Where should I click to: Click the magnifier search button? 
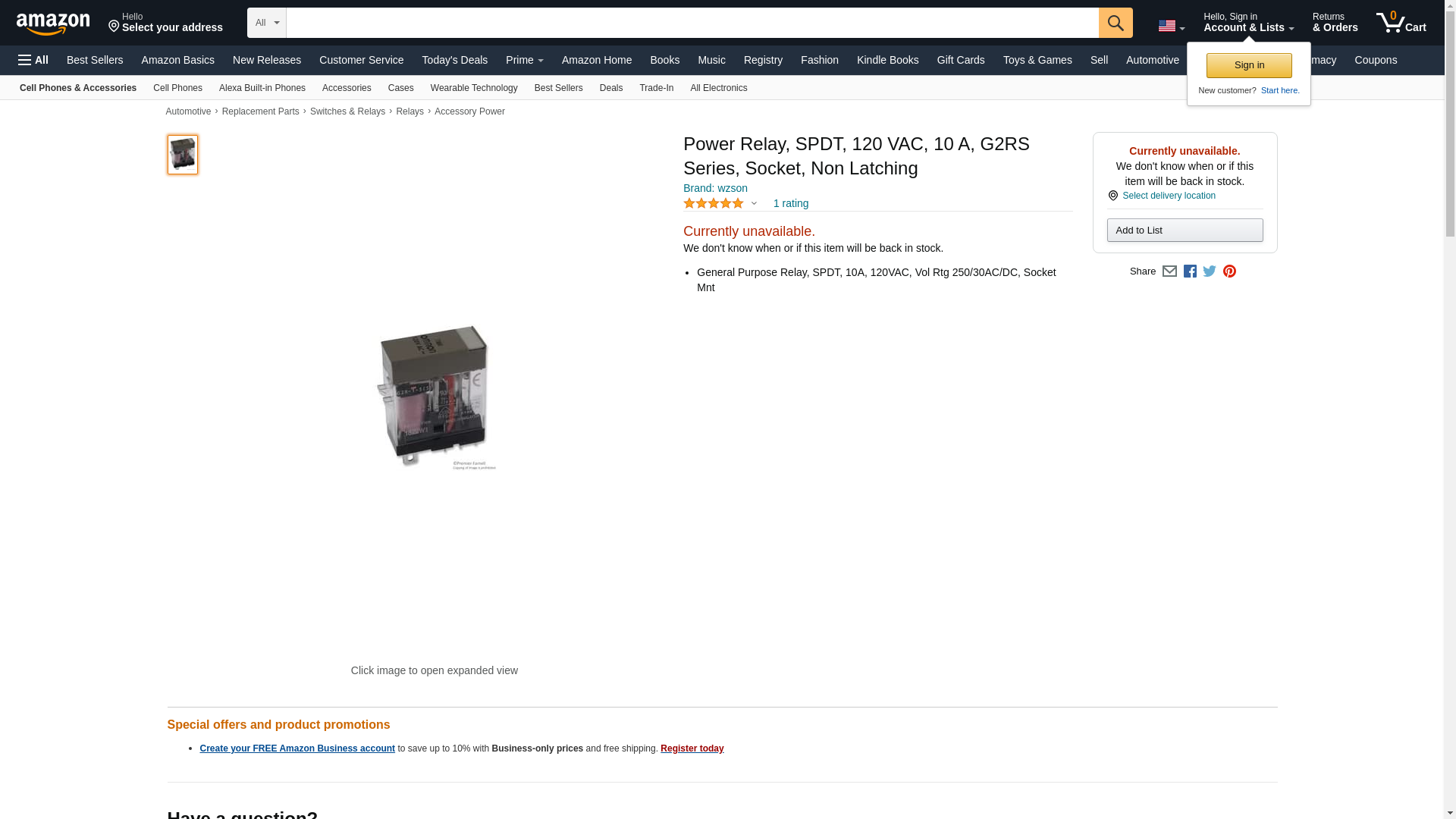[x=1116, y=23]
